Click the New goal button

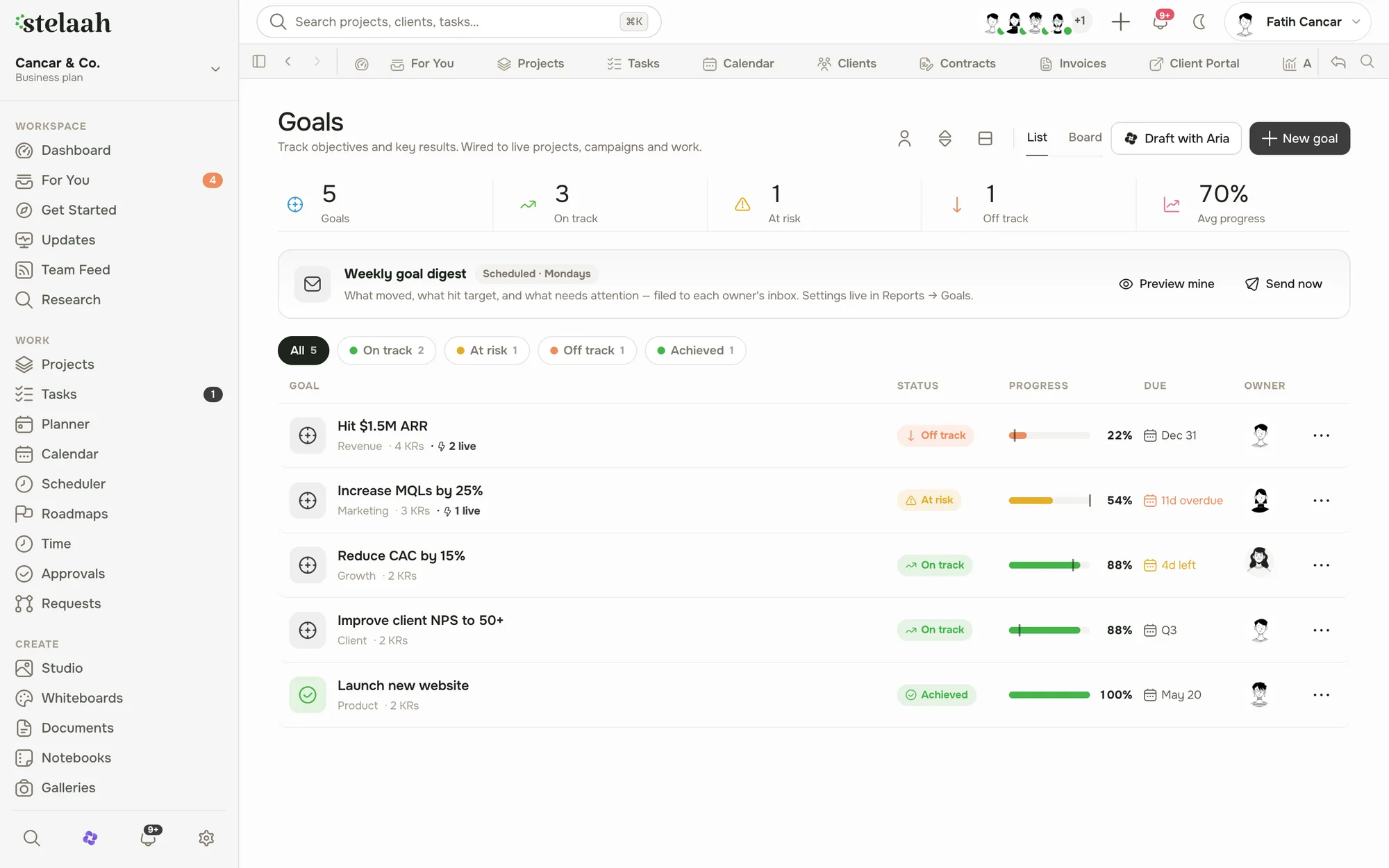click(1299, 138)
